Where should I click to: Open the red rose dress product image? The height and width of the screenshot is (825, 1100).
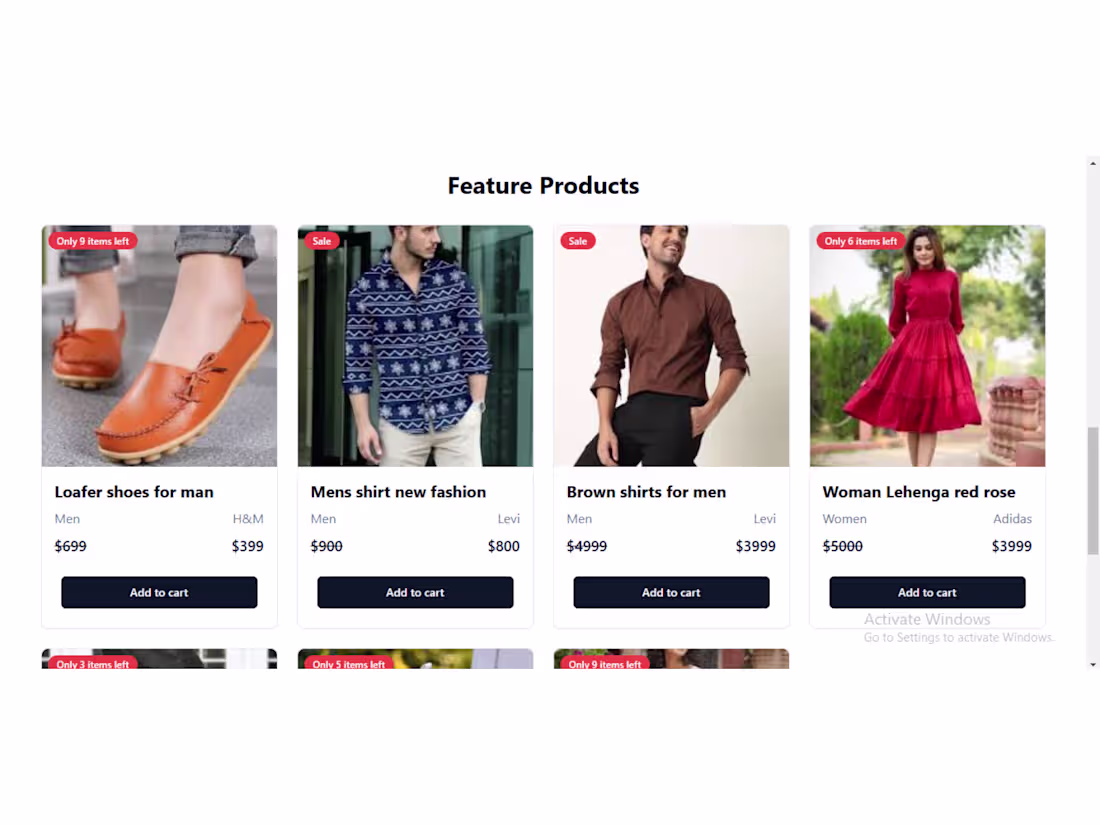coord(927,345)
